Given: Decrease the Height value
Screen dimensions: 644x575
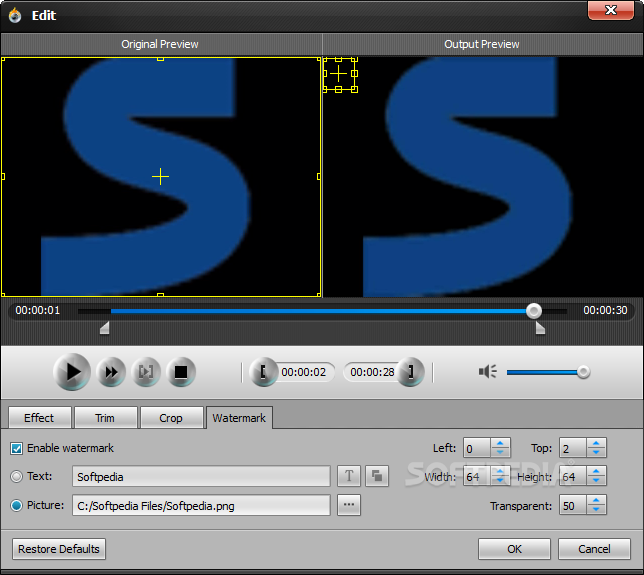Looking at the screenshot, I should click(596, 481).
